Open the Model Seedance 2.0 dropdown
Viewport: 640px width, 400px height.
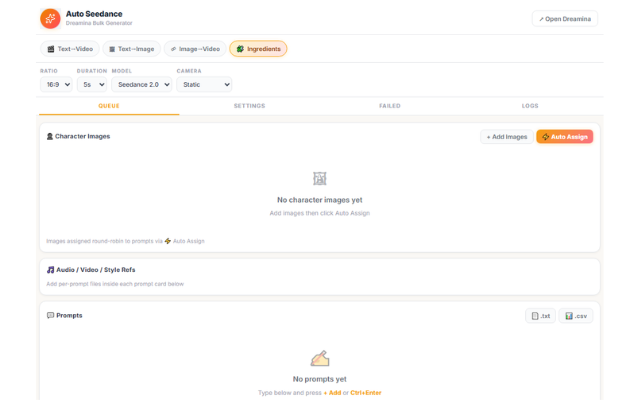[x=142, y=84]
